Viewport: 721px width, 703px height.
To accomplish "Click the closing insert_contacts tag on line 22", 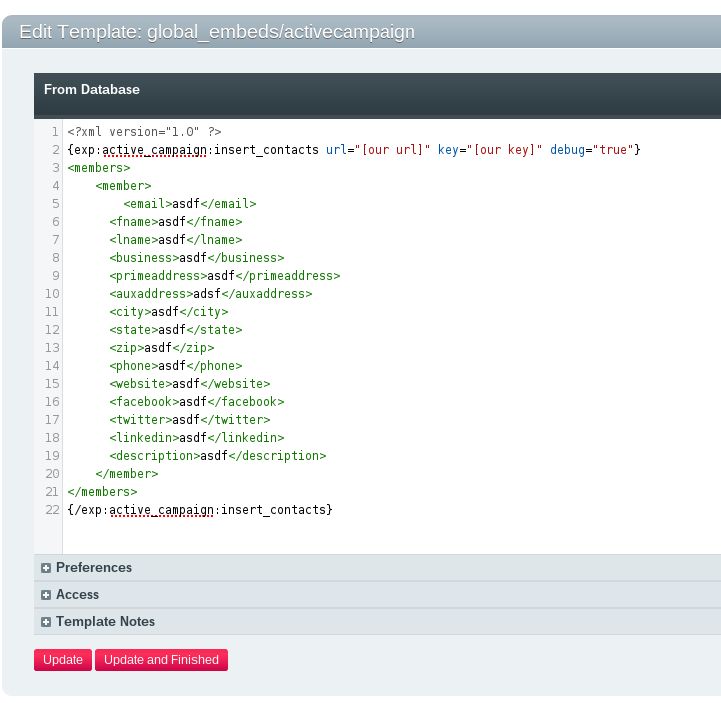I will click(200, 510).
